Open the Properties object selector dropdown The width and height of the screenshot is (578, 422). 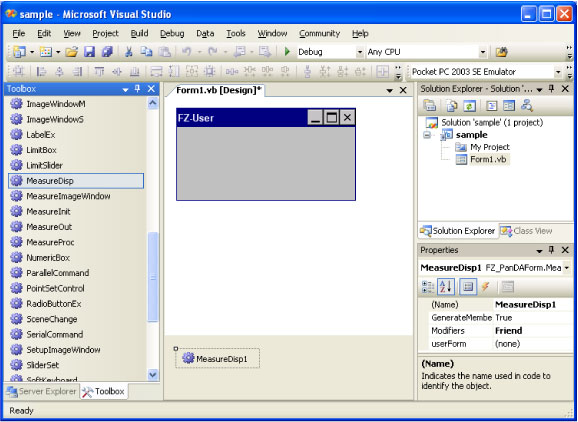click(567, 268)
